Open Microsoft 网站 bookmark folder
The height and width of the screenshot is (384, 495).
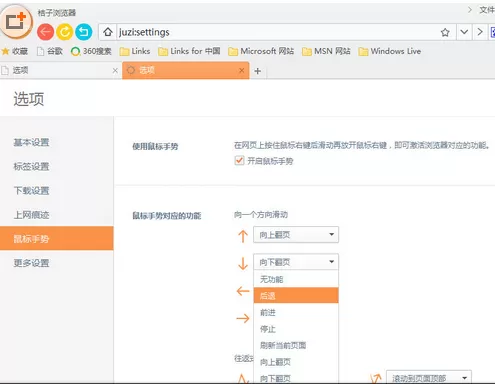261,51
